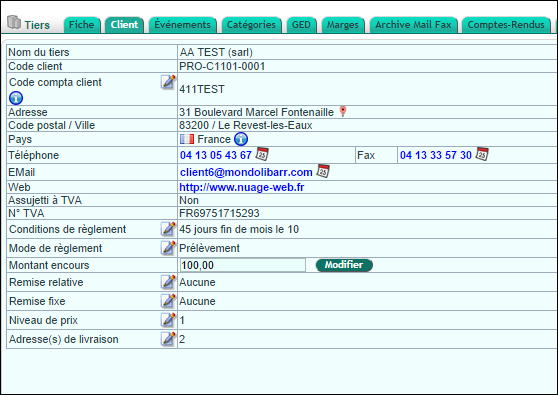Click the Assujetti à TVA label

tap(45, 200)
